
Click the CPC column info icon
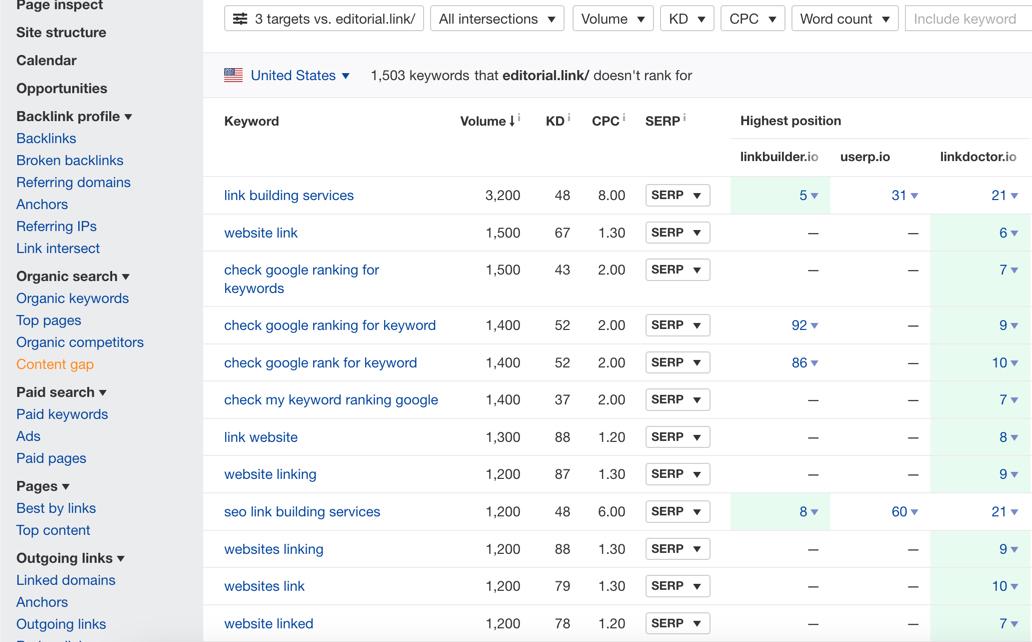pos(623,118)
